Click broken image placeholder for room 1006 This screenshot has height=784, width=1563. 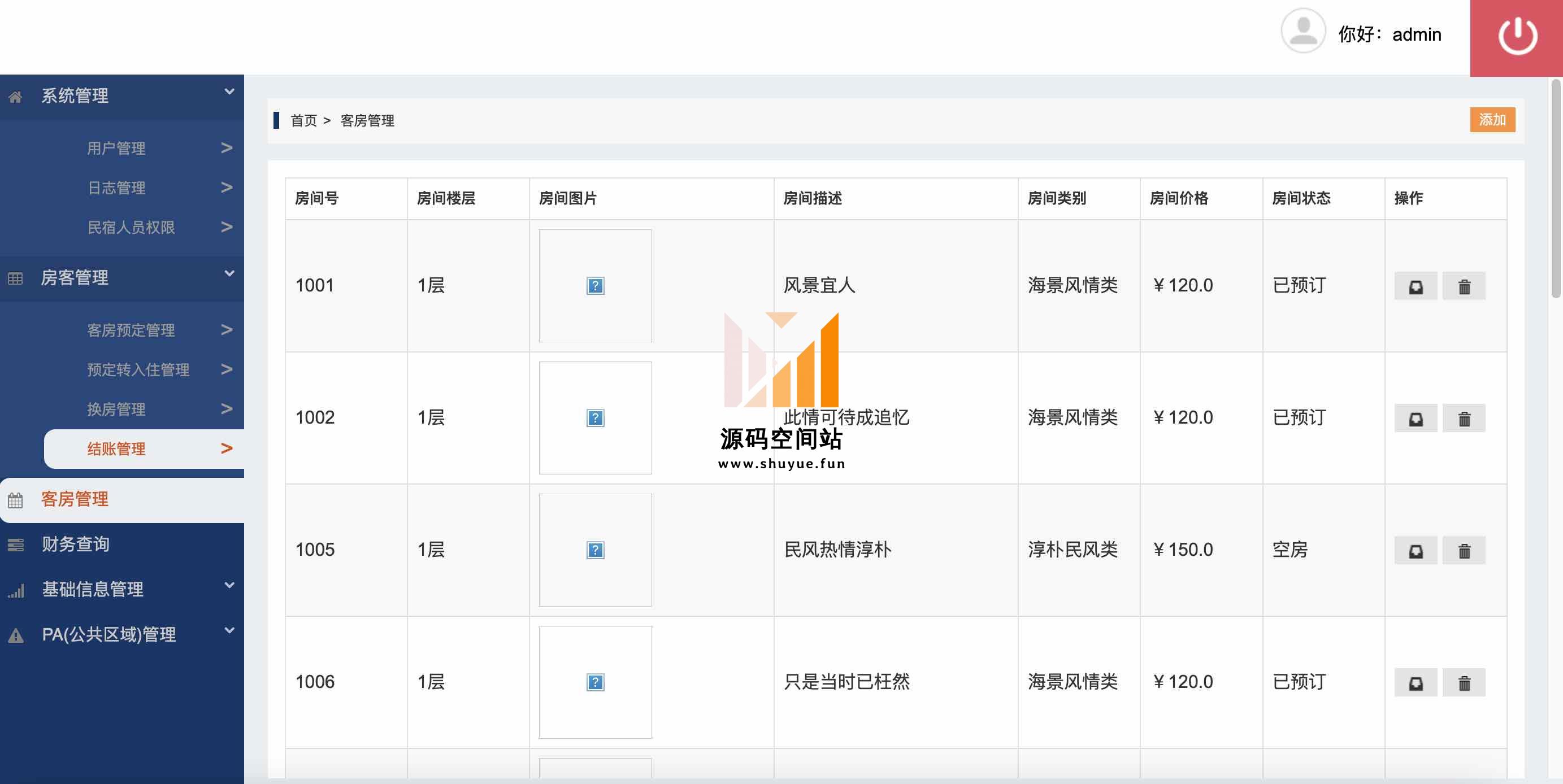(595, 682)
